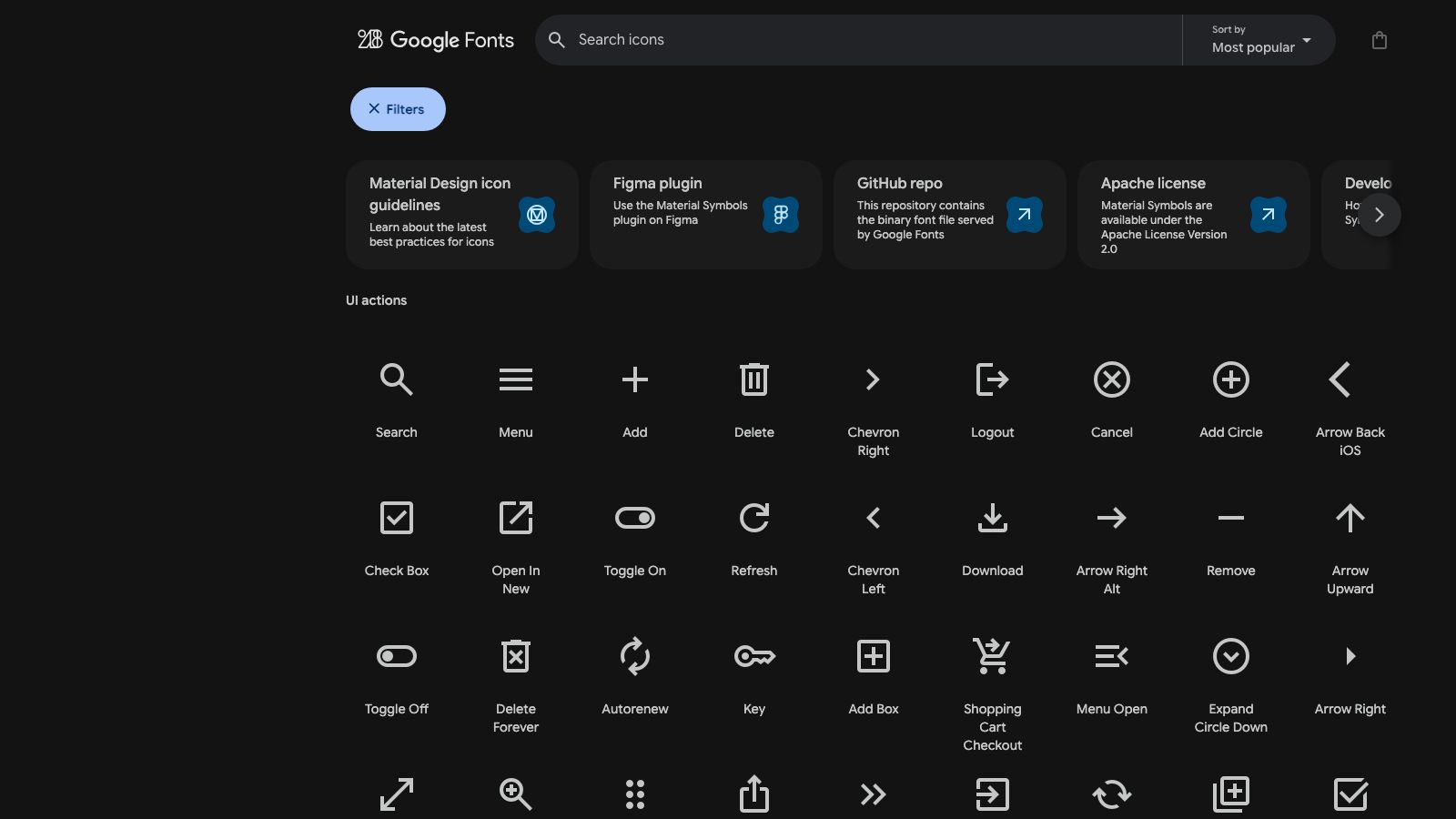
Task: Open the shopping bag icon in the header
Action: click(x=1380, y=40)
